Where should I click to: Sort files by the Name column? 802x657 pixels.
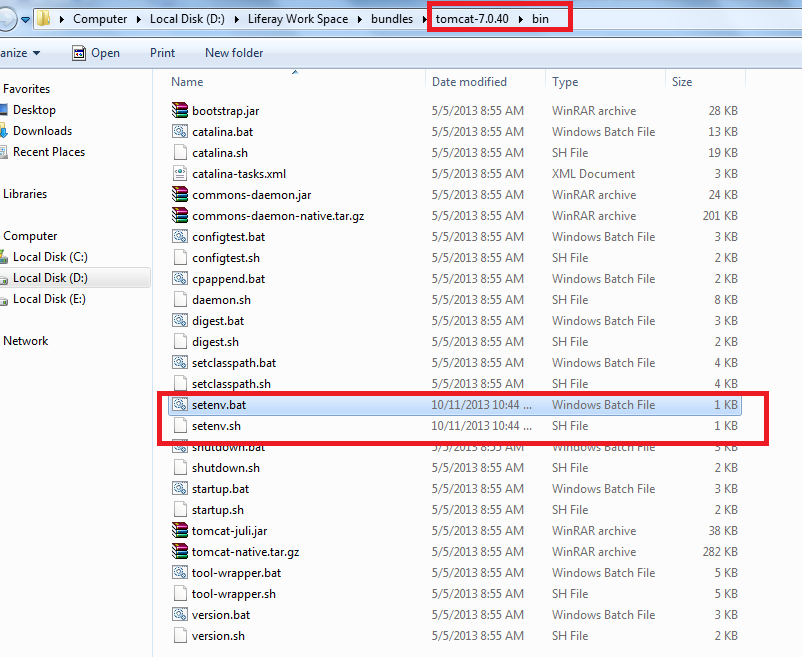point(187,82)
